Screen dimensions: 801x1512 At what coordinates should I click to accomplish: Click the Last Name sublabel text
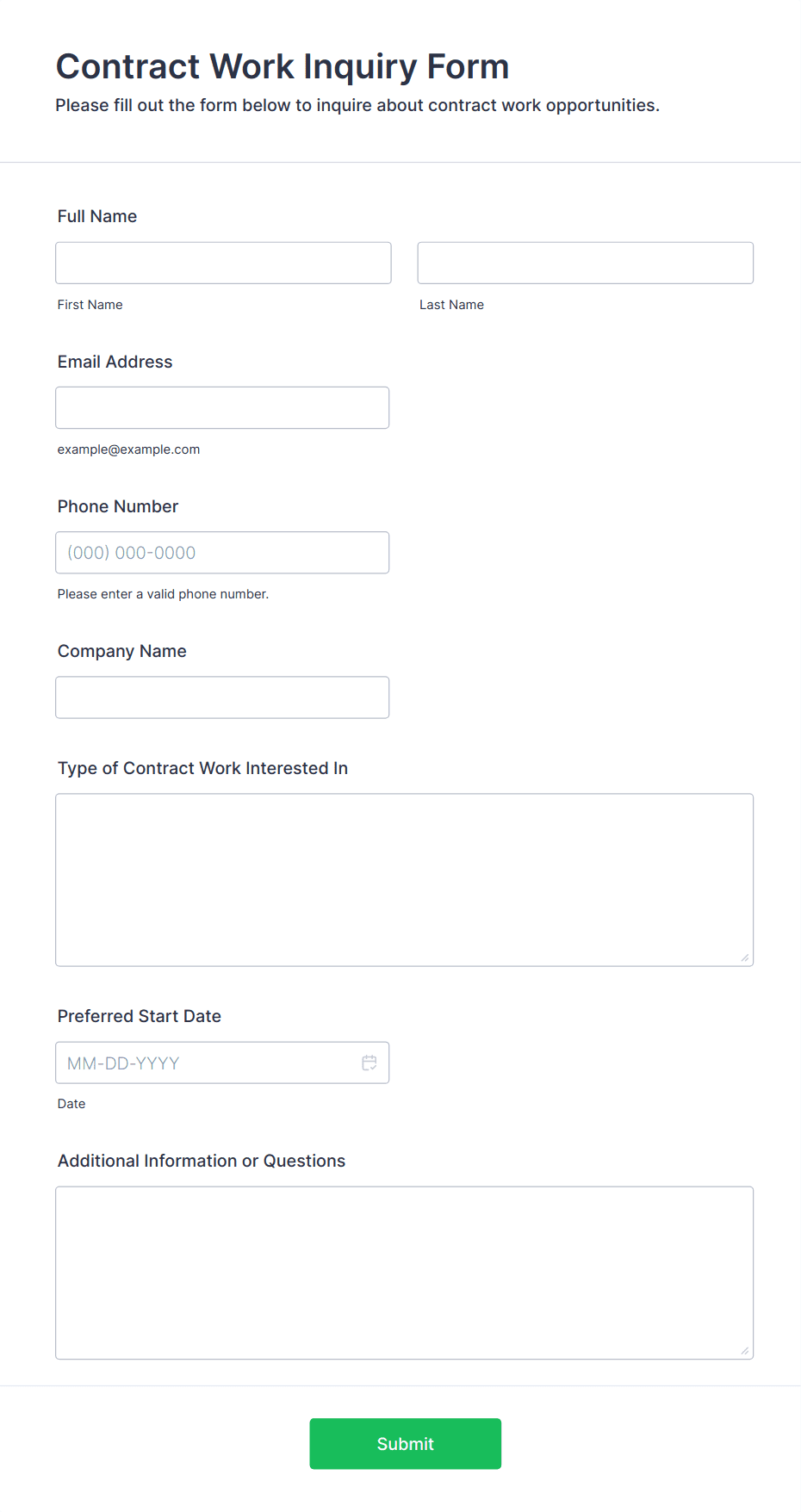[x=451, y=305]
